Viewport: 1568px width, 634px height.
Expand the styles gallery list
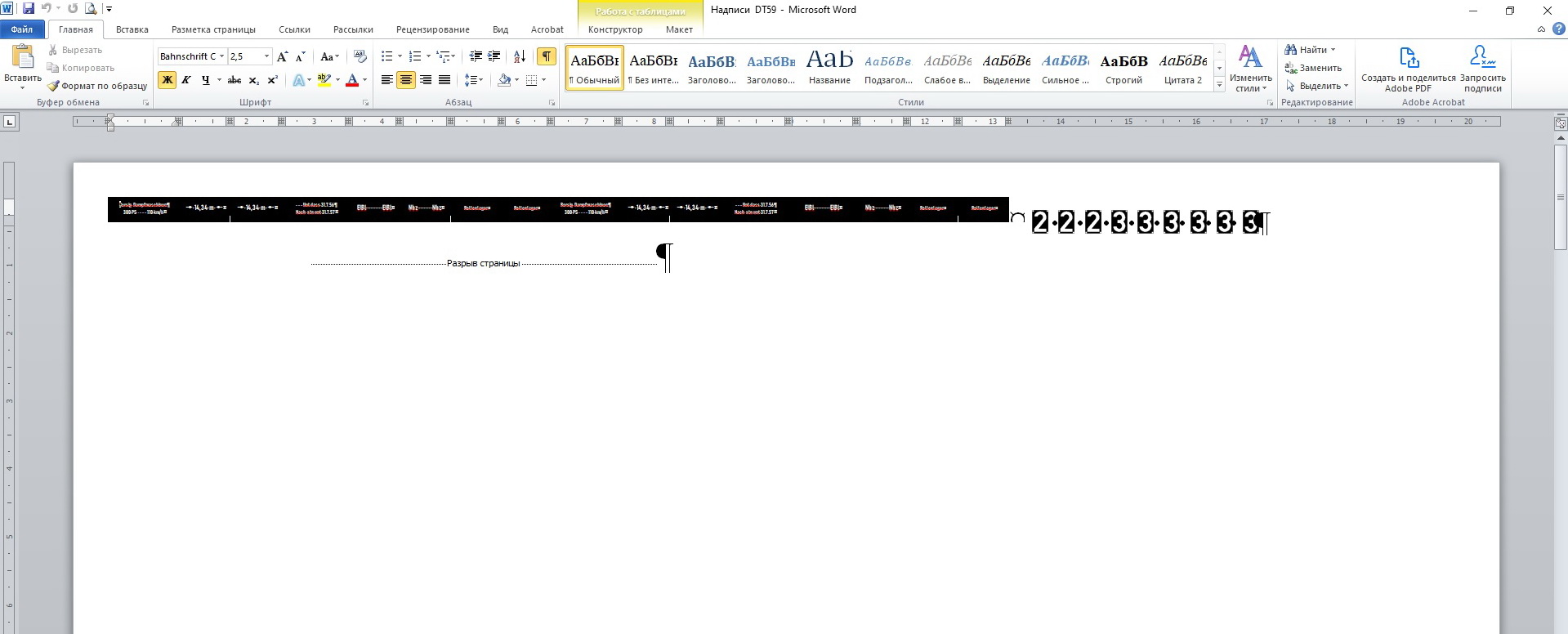(1219, 84)
